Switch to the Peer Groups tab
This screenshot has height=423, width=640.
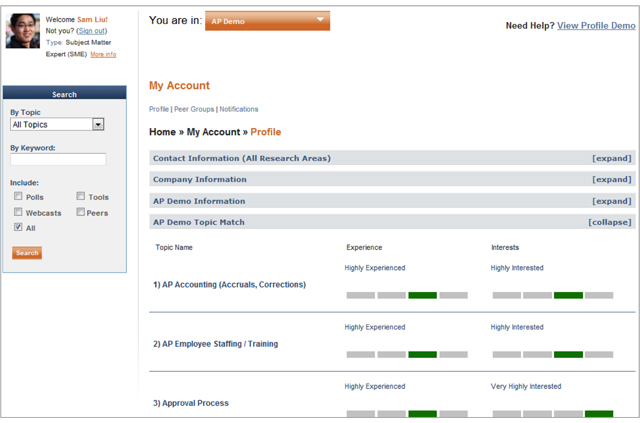click(x=194, y=109)
